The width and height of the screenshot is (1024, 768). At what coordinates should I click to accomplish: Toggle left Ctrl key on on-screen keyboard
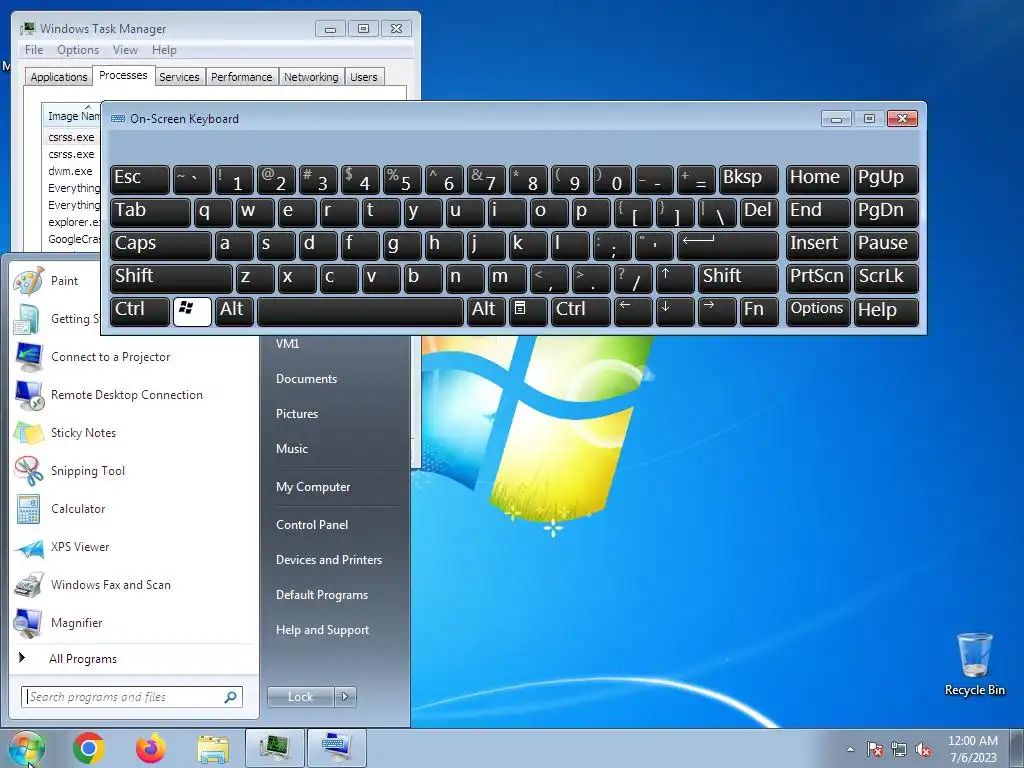(x=140, y=311)
